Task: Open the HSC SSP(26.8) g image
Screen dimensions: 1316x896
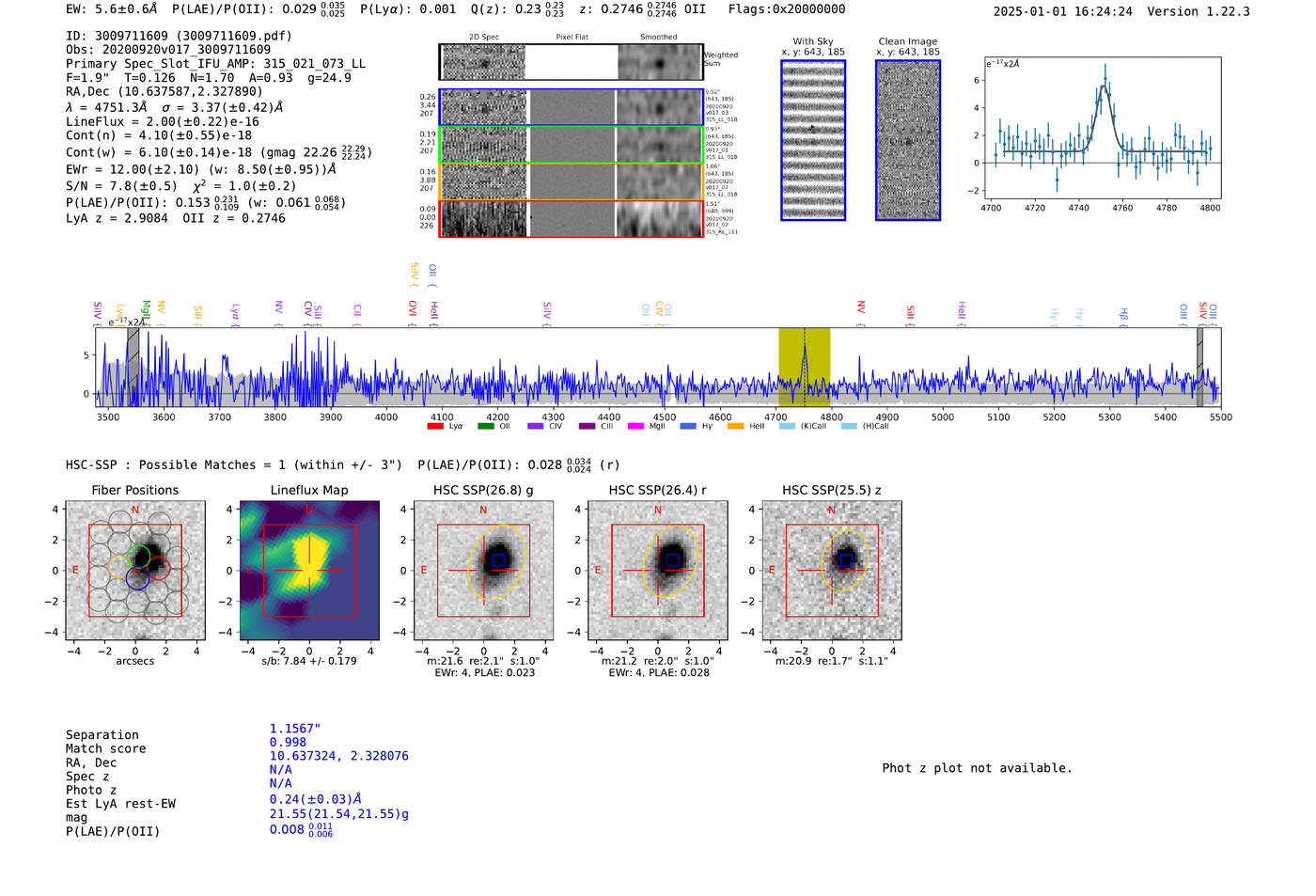Action: tap(483, 571)
